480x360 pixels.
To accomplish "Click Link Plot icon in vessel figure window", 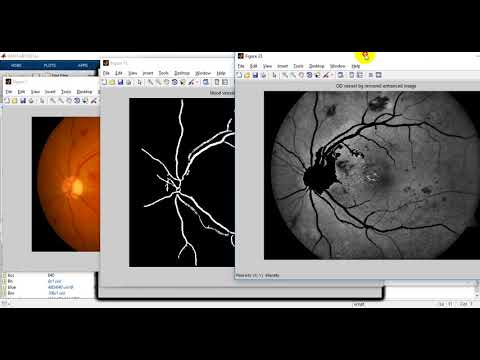I will (206, 82).
